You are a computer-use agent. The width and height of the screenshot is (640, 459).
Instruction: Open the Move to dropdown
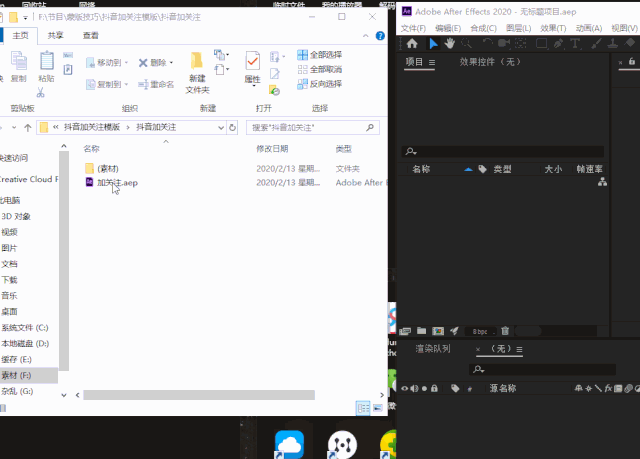(x=107, y=62)
